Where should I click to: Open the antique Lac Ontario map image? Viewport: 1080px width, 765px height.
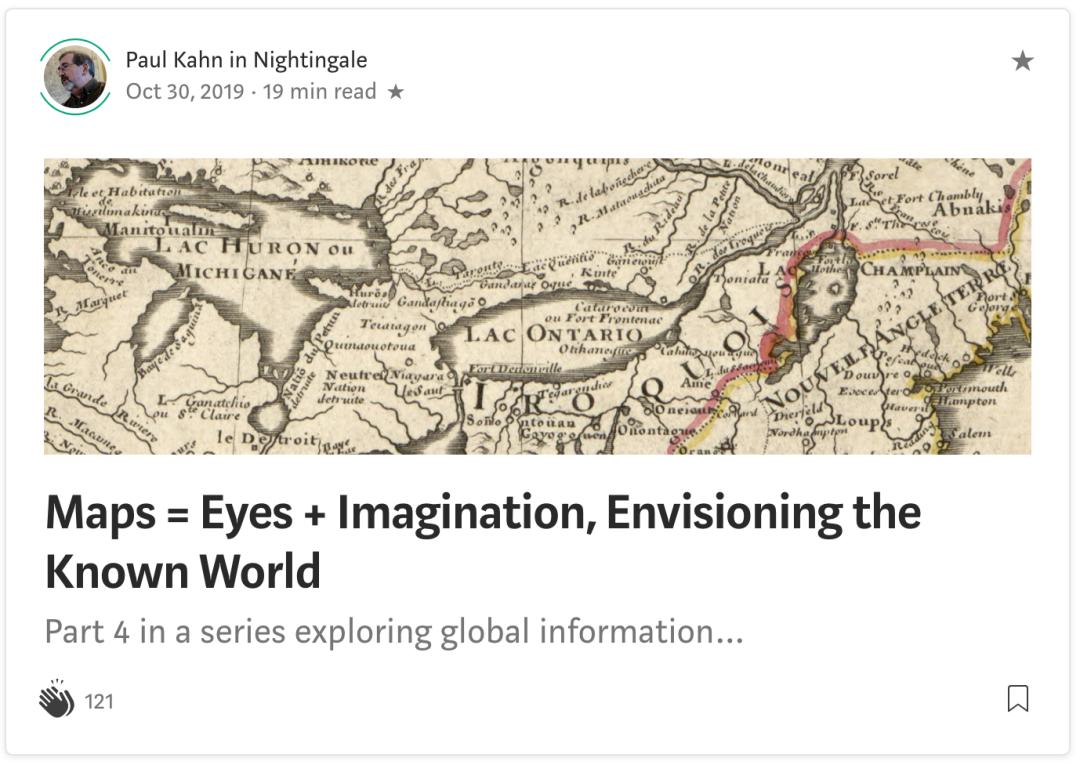click(x=537, y=306)
